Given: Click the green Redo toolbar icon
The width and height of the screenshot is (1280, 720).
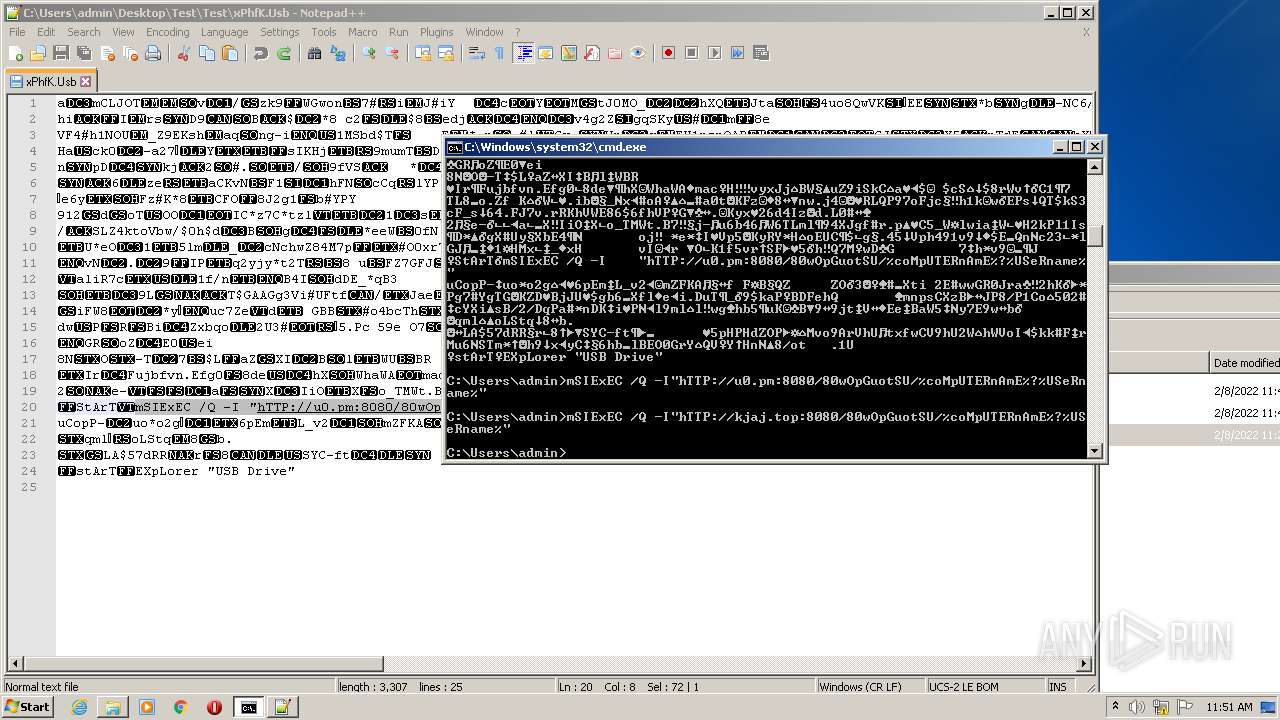Looking at the screenshot, I should 284,53.
